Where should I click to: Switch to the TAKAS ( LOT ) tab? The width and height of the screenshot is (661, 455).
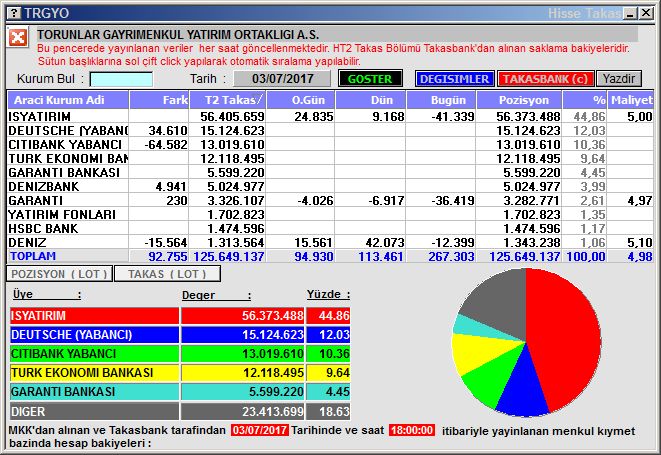point(167,274)
